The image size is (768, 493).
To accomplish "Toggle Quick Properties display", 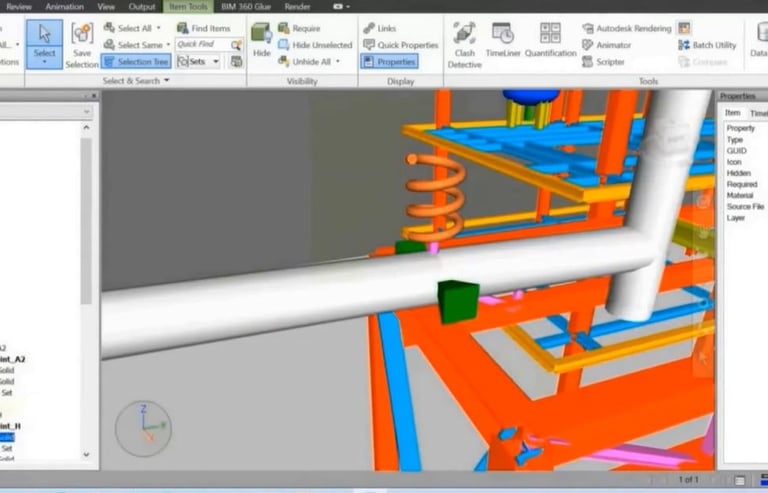I will pyautogui.click(x=401, y=45).
